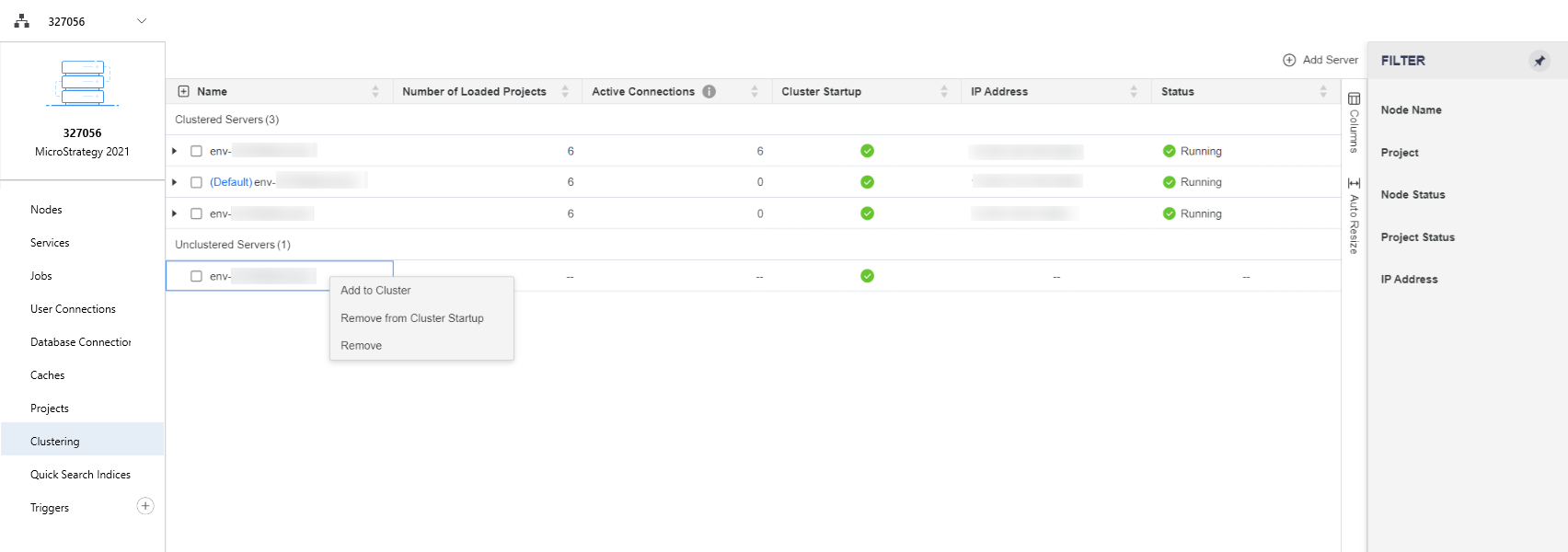Click the plus icon beside Triggers

click(x=145, y=506)
